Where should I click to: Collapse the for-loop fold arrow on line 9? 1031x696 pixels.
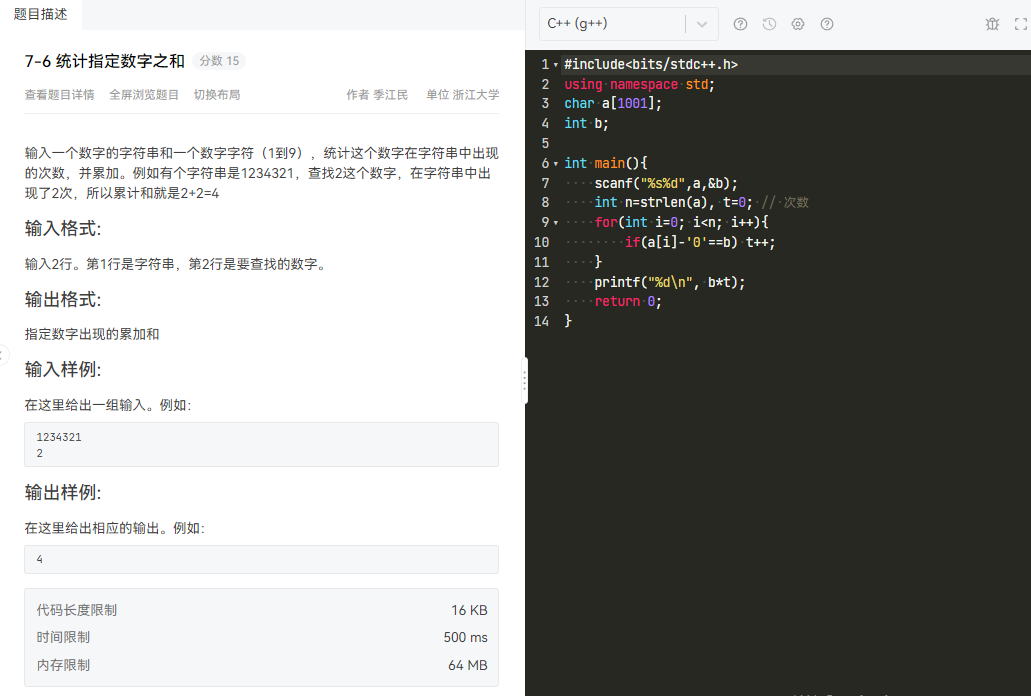(x=556, y=223)
